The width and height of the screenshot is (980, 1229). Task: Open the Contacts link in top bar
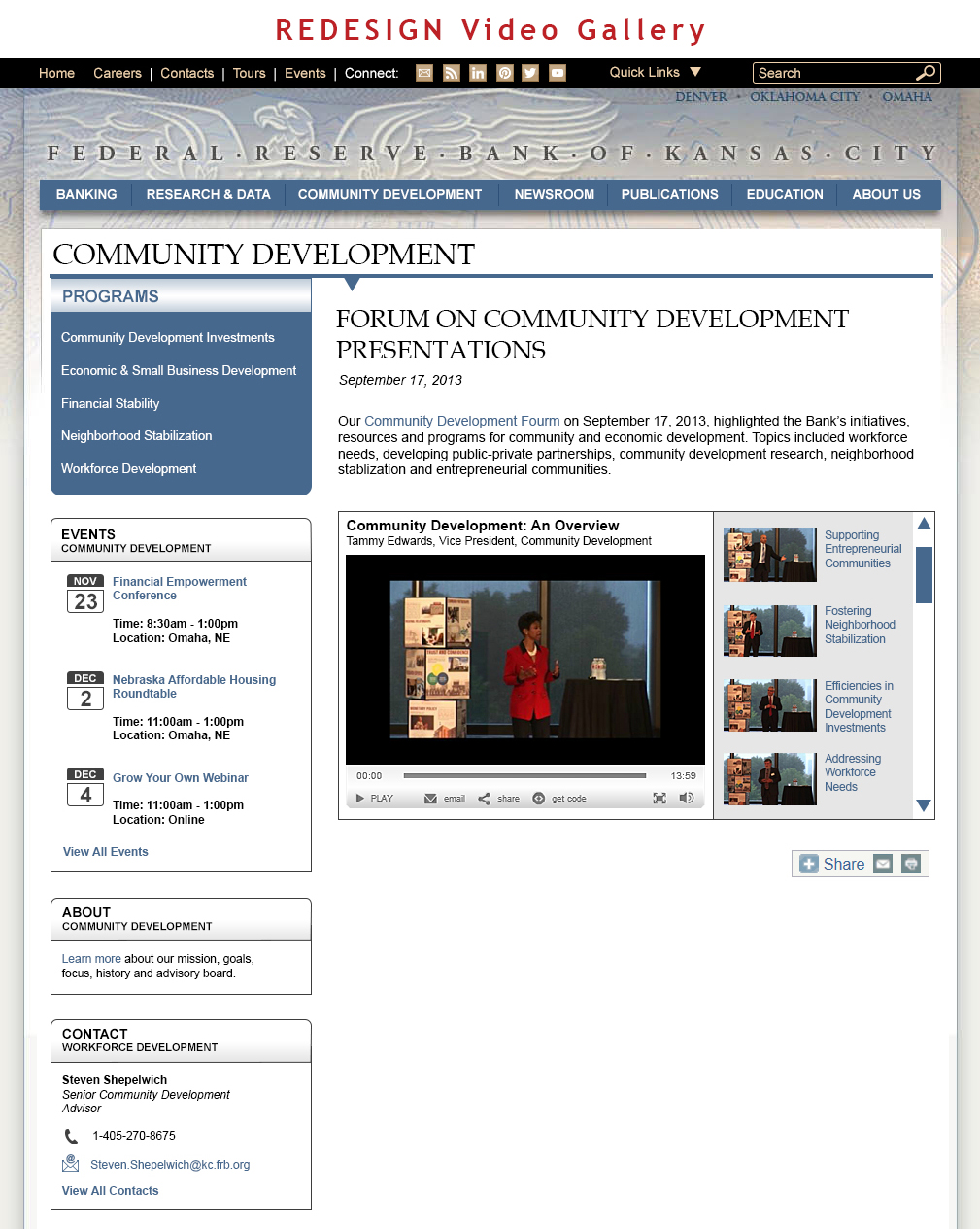pyautogui.click(x=186, y=73)
